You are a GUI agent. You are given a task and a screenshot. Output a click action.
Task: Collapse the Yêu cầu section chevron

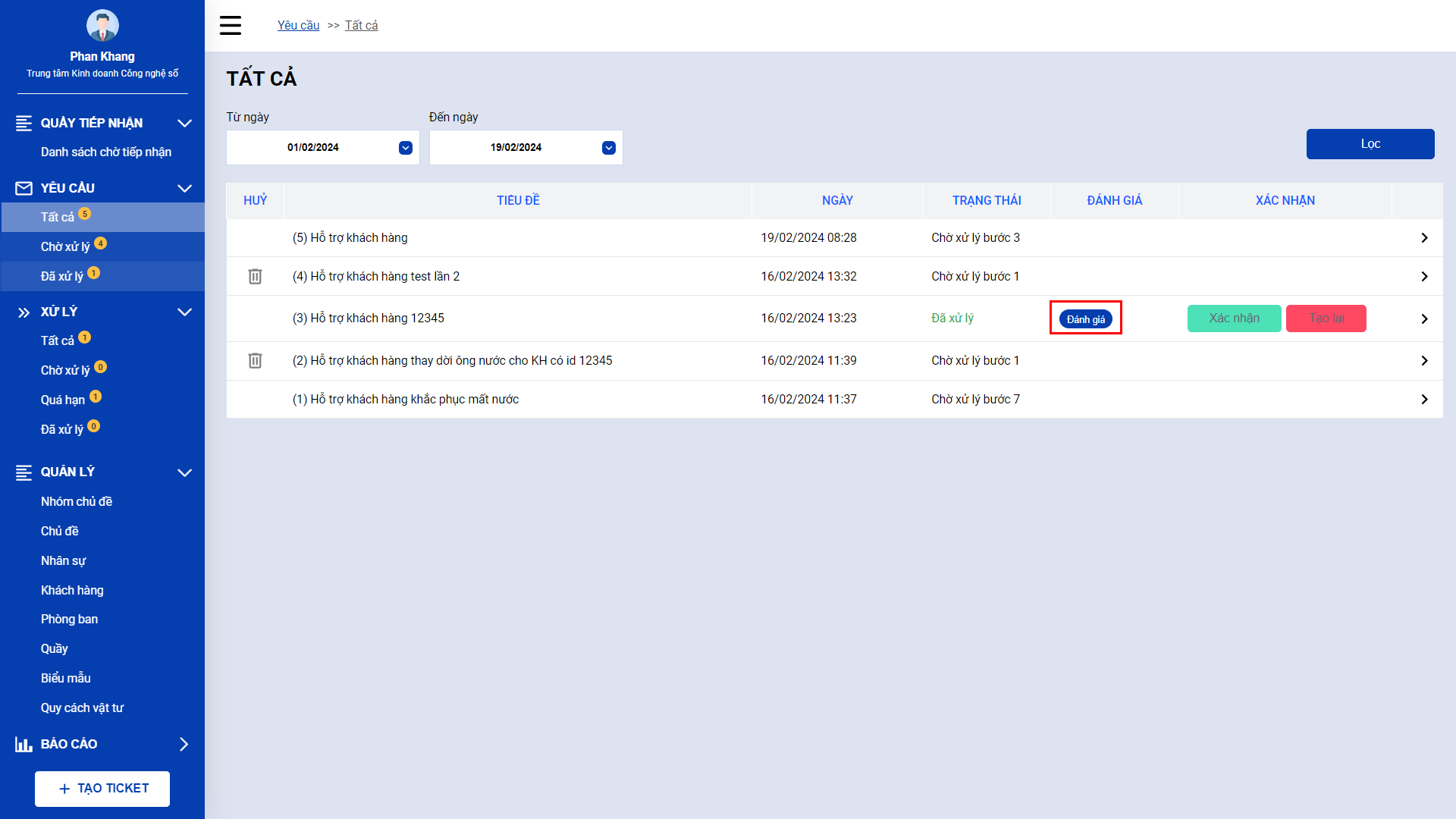pos(184,188)
